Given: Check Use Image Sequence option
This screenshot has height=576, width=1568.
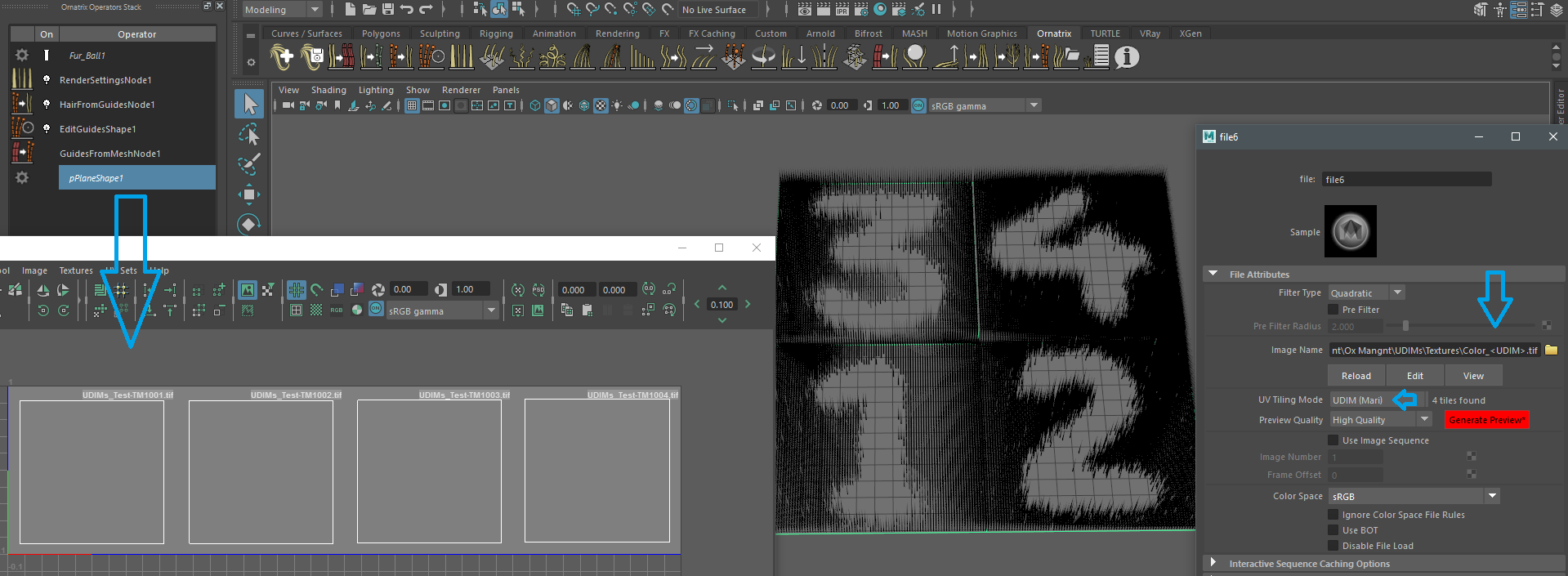Looking at the screenshot, I should [1333, 440].
